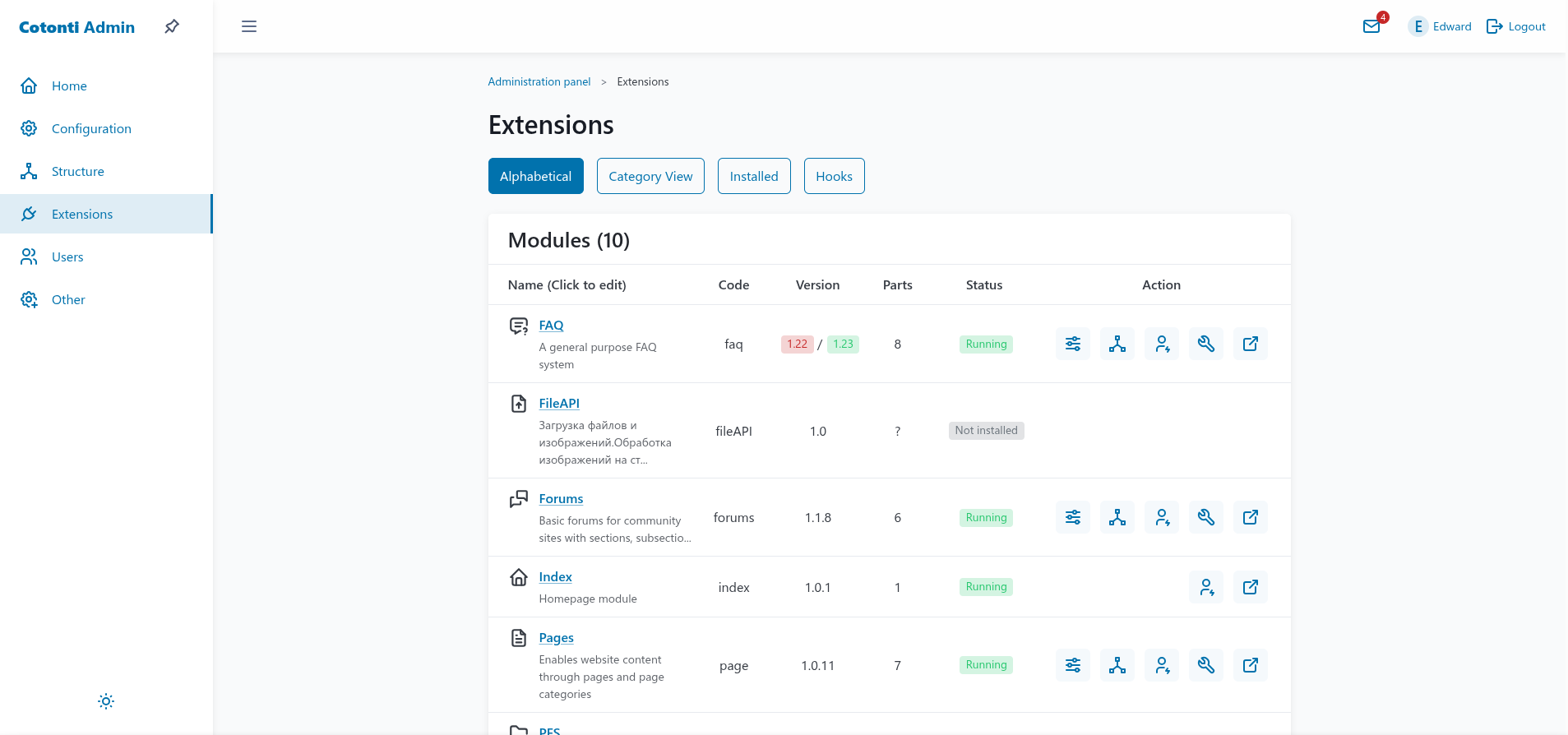Viewport: 1568px width, 735px height.
Task: Go to Users in sidebar
Action: (x=67, y=257)
